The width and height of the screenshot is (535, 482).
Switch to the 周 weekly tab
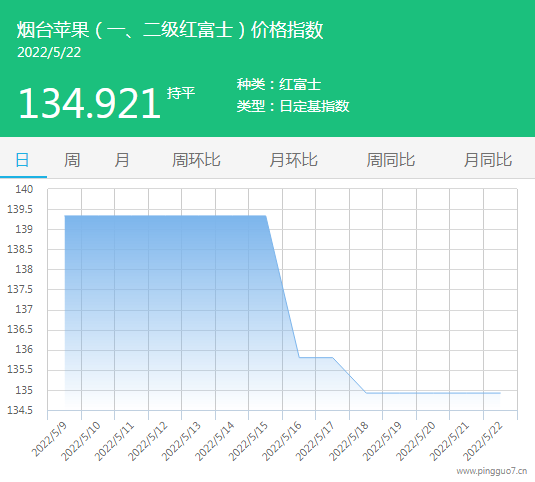click(x=72, y=160)
